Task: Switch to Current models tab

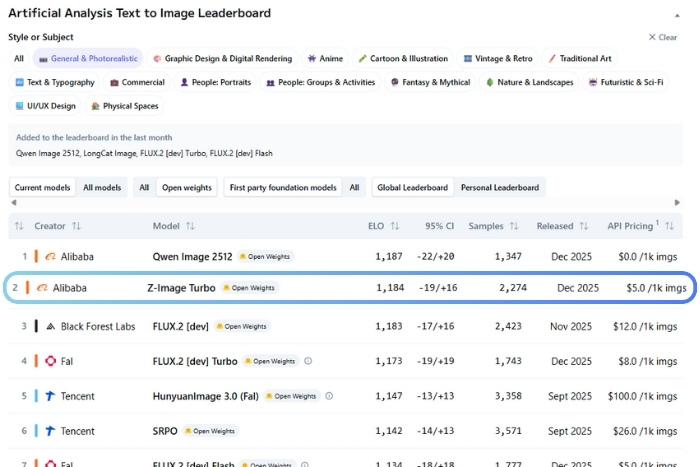Action: click(42, 188)
